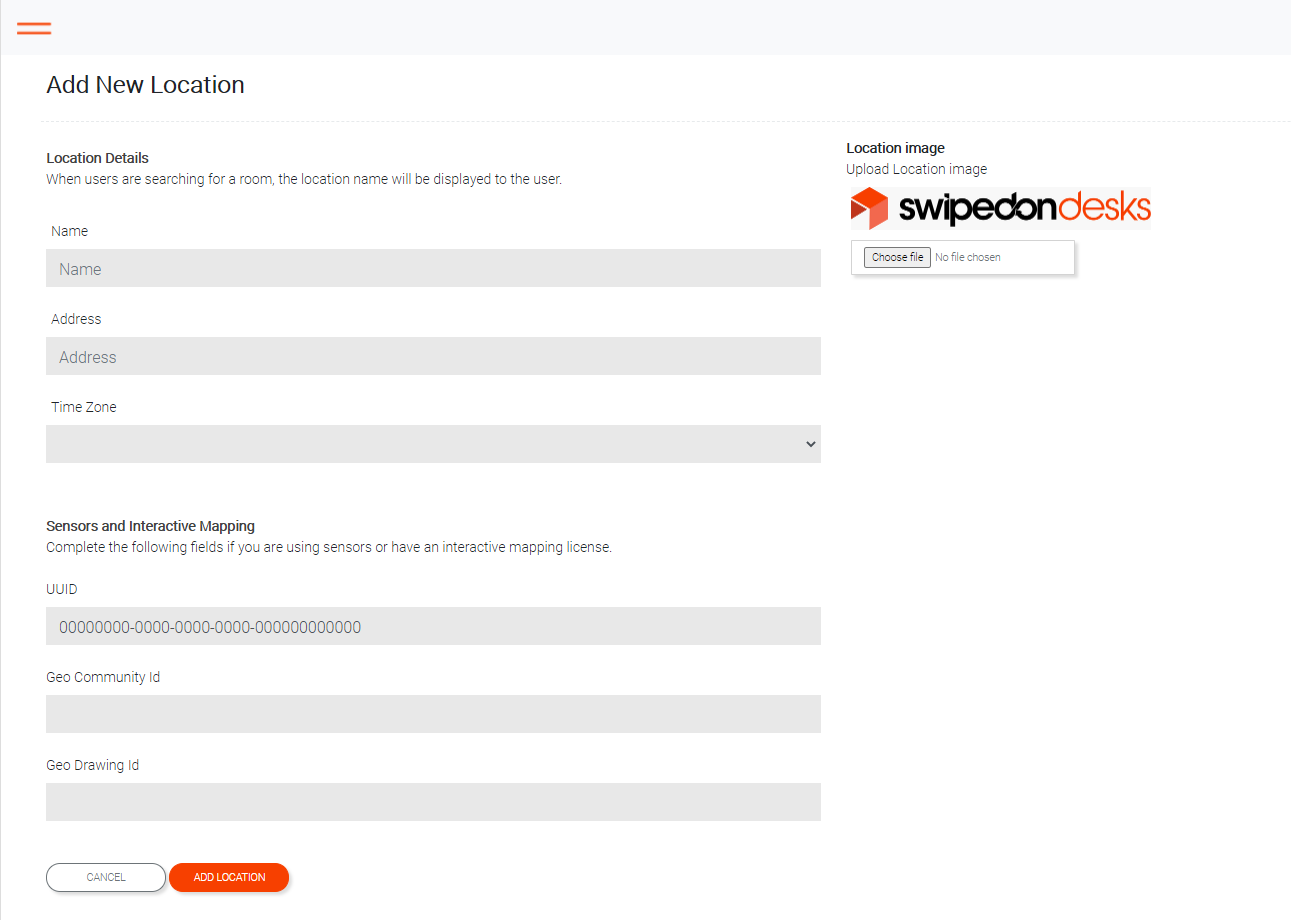1291x920 pixels.
Task: Click the SwipedOn Desks logo image
Action: [1000, 208]
